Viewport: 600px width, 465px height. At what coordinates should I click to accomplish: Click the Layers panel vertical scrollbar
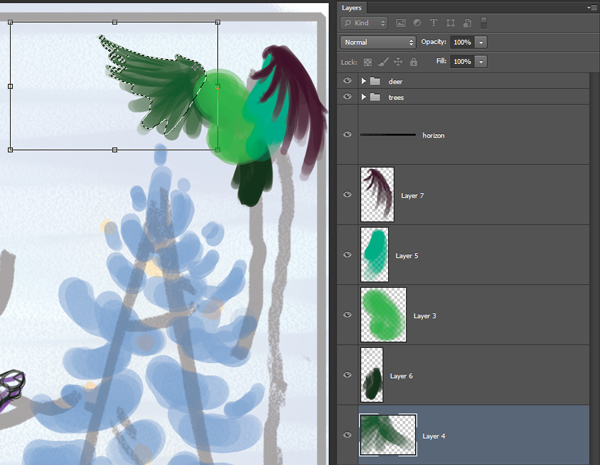[x=594, y=268]
